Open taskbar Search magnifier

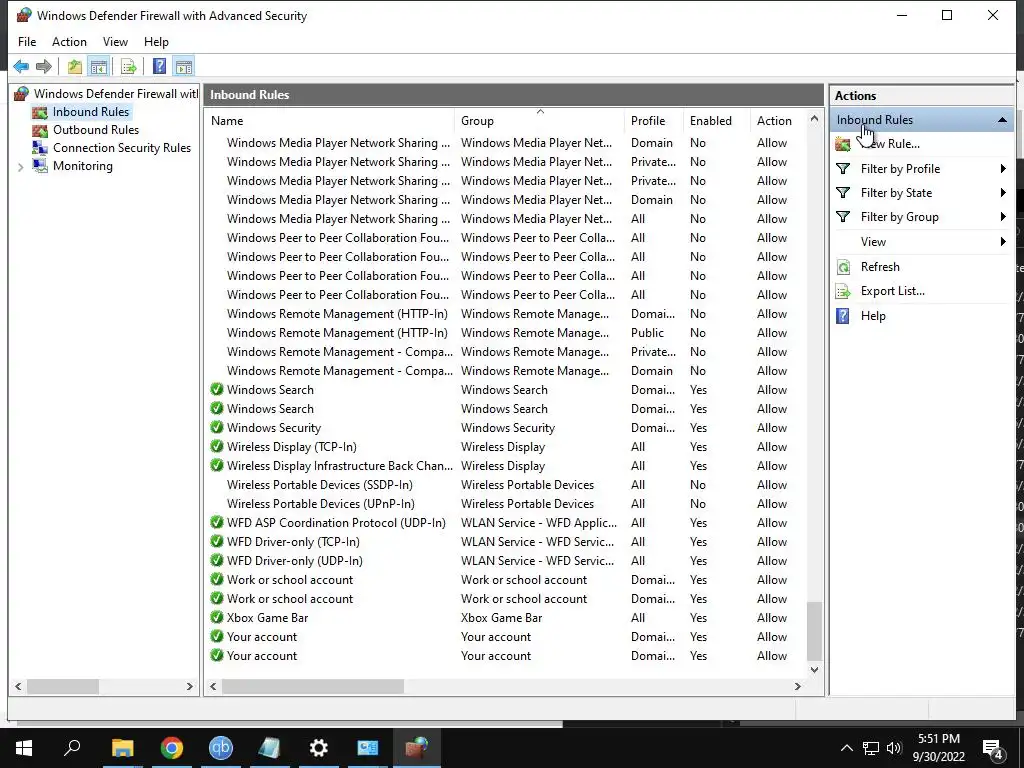(72, 748)
